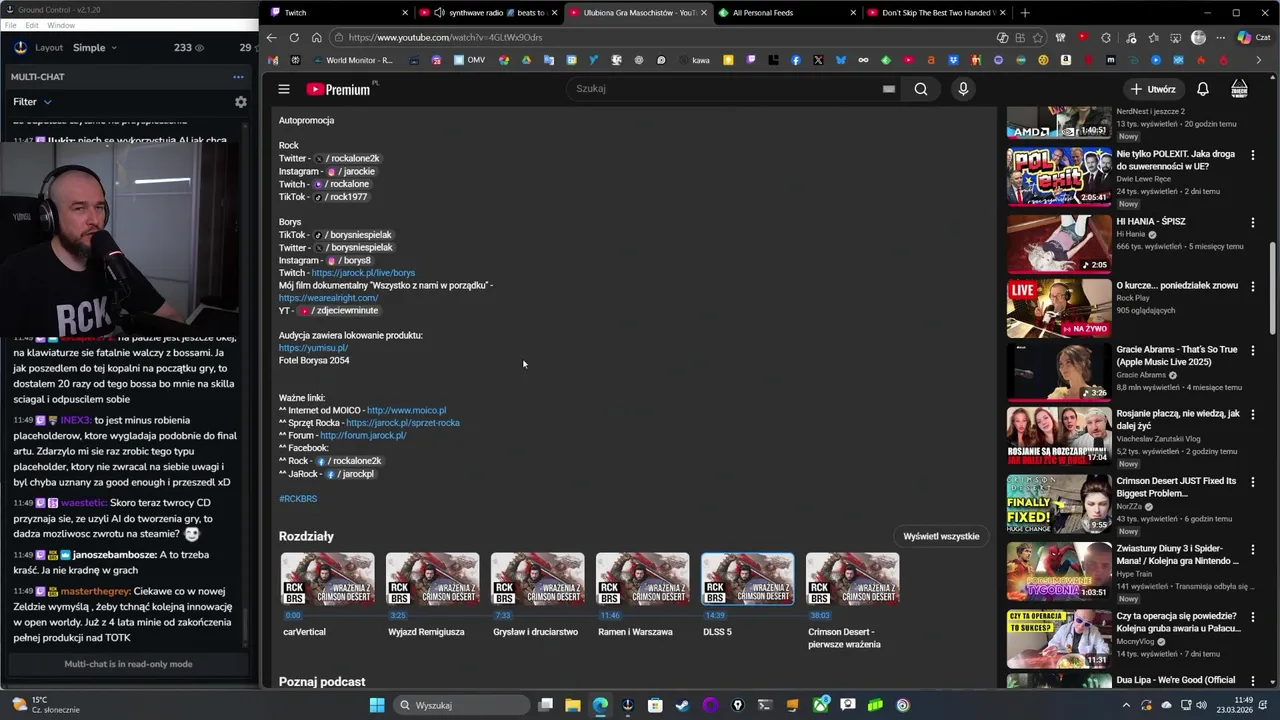Click the Wyświetl wszystkie chapters button
1280x720 pixels.
[941, 536]
